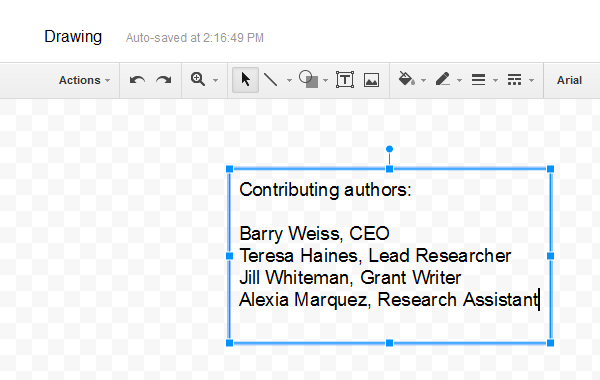Open the Arial font selector
600x380 pixels.
[x=569, y=80]
